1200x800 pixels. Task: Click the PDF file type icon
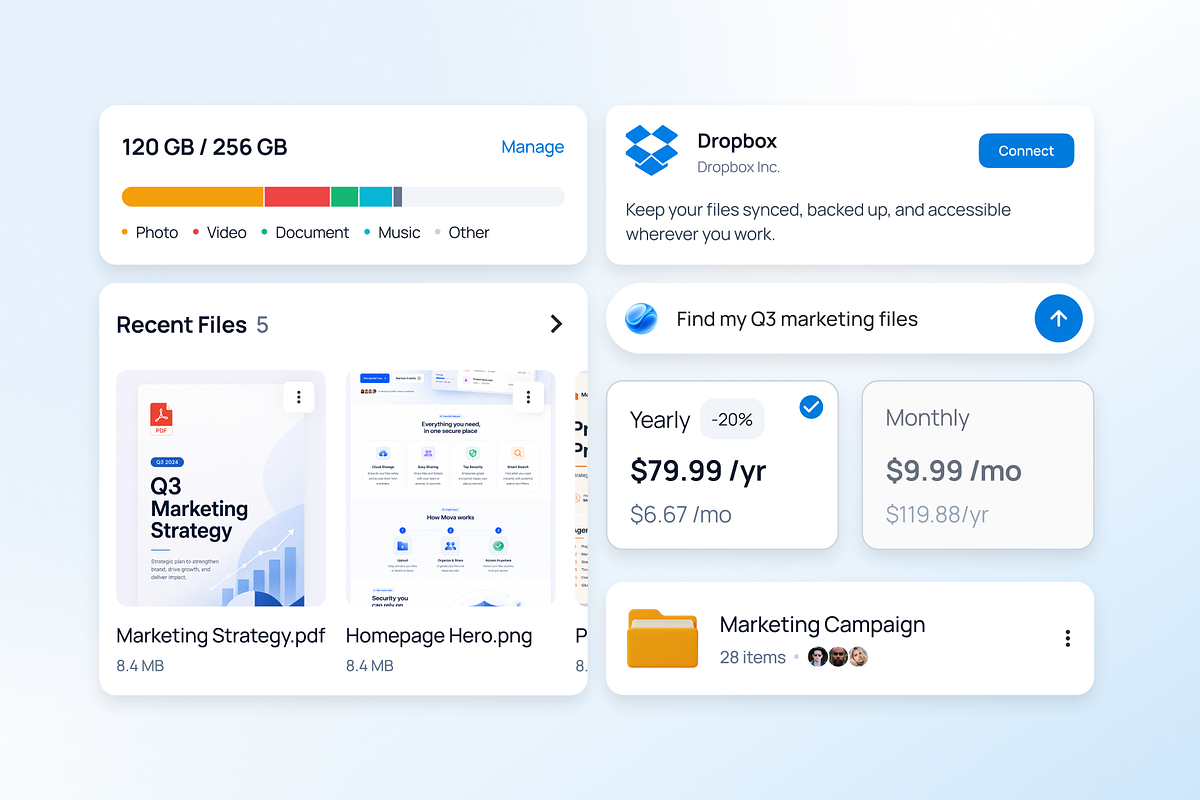[x=161, y=418]
